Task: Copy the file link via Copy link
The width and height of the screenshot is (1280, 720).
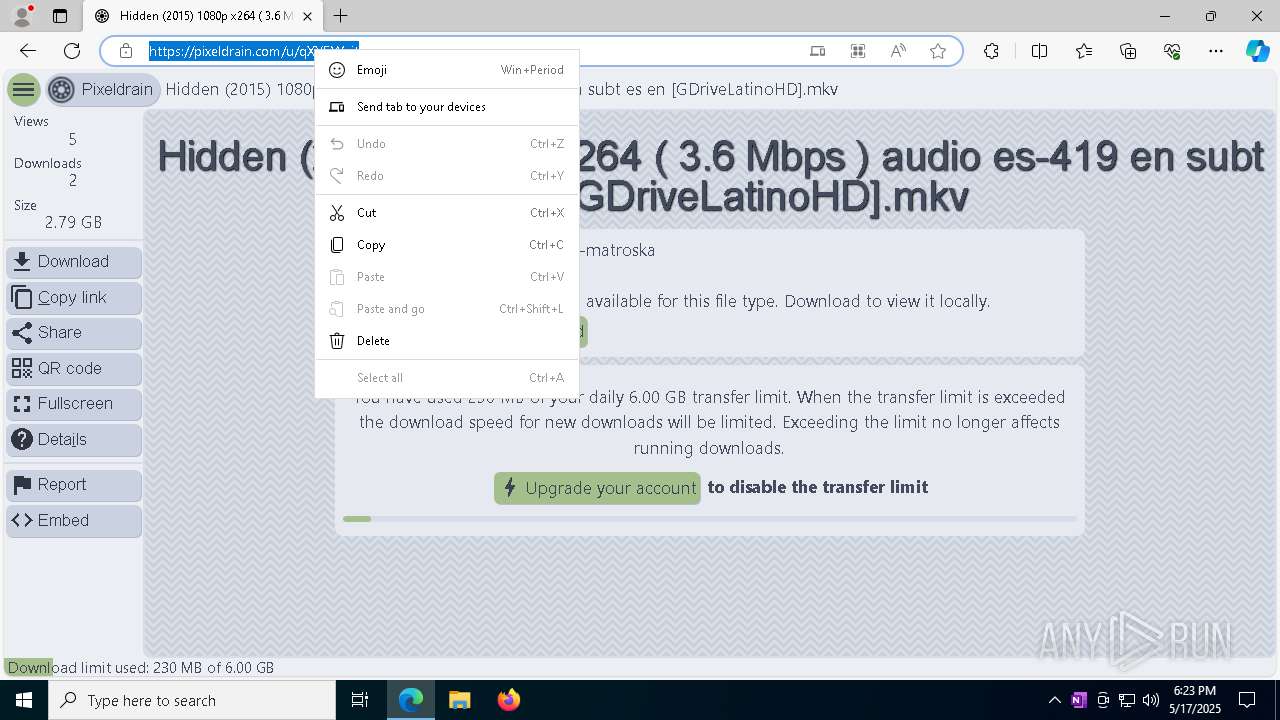Action: 74,298
